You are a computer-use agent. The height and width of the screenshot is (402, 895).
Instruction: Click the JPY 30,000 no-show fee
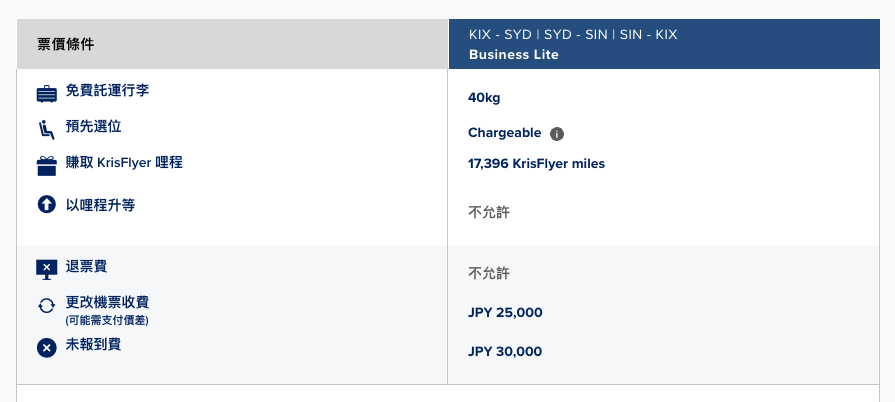click(505, 351)
